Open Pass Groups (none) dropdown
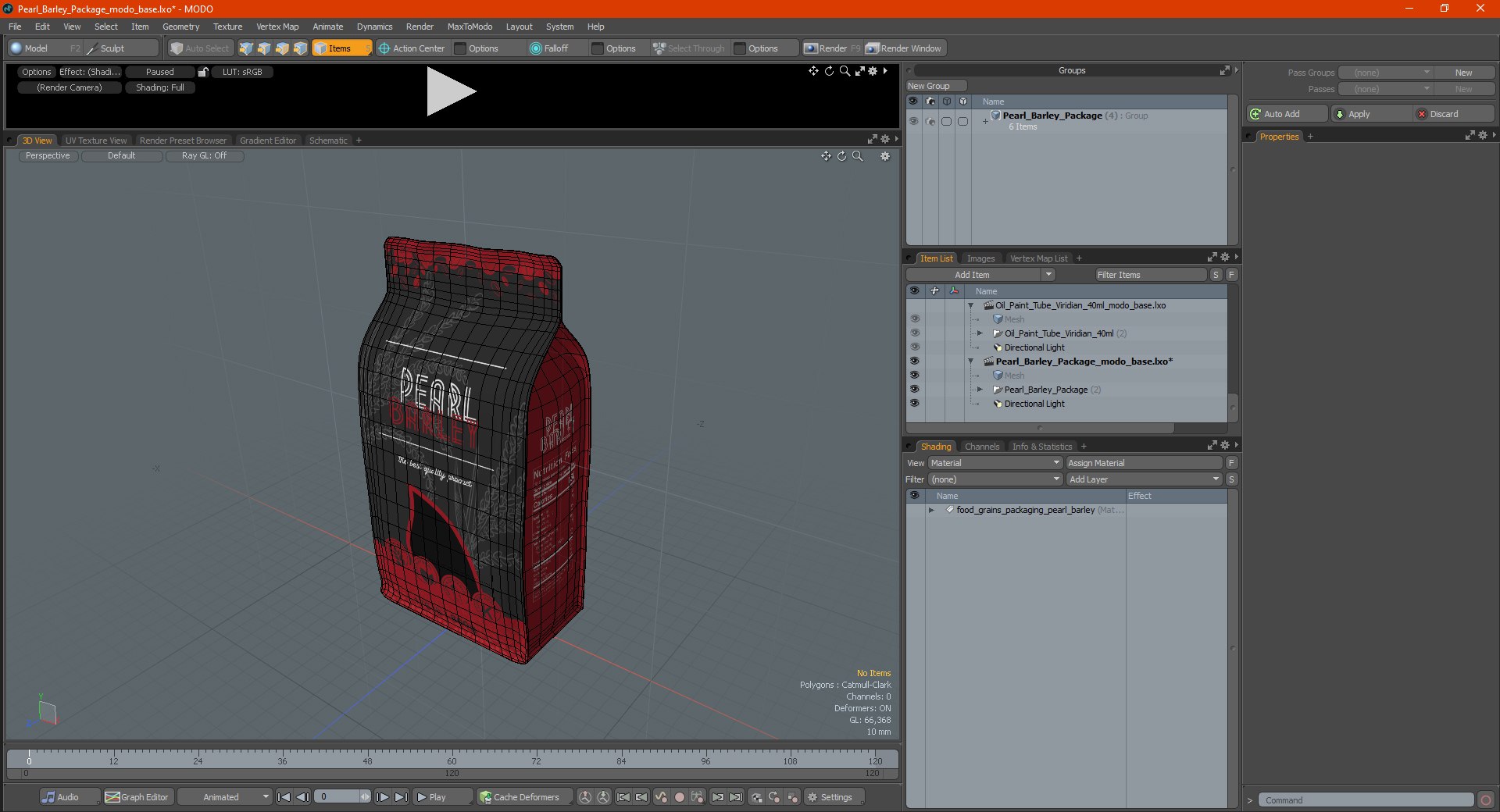This screenshot has height=812, width=1500. tap(1385, 73)
